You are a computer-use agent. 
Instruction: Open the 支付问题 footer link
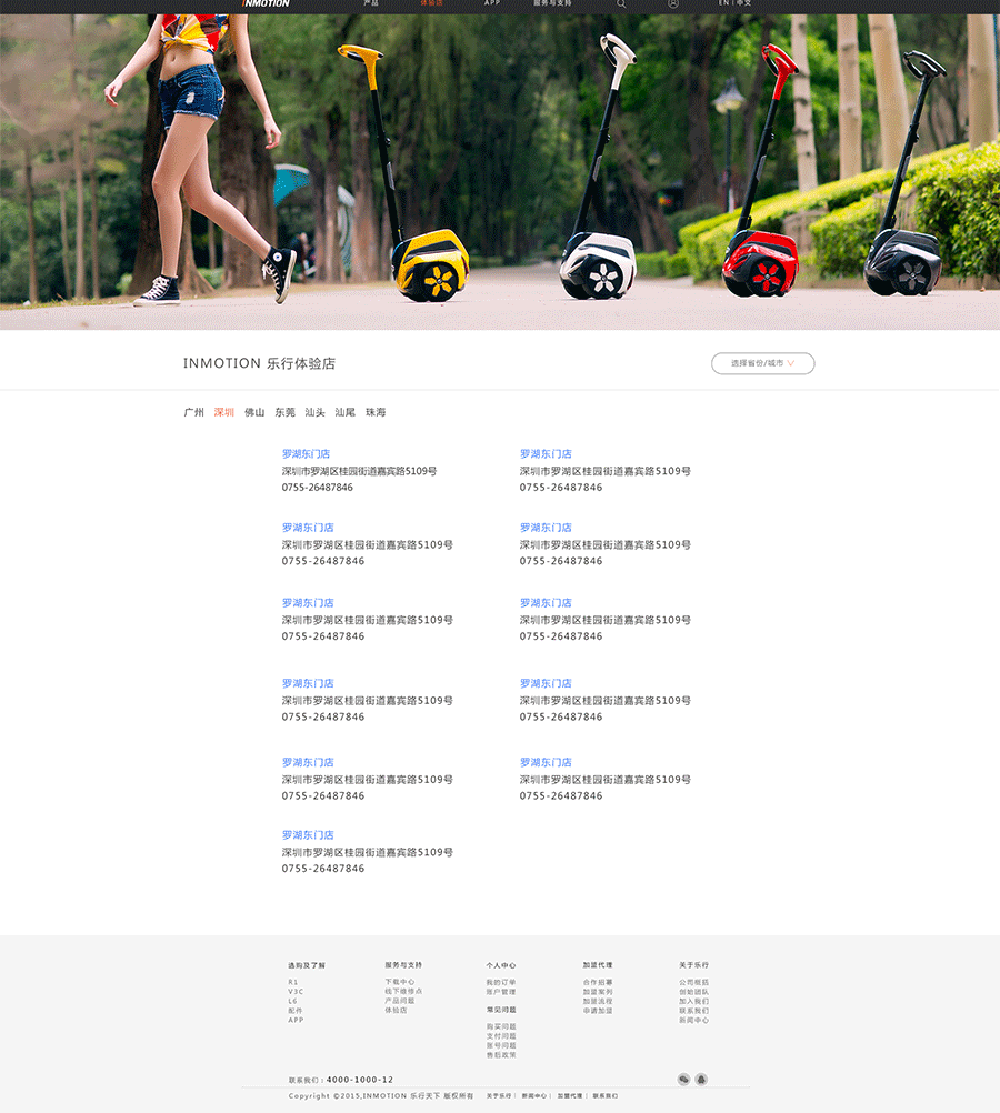pyautogui.click(x=501, y=1036)
